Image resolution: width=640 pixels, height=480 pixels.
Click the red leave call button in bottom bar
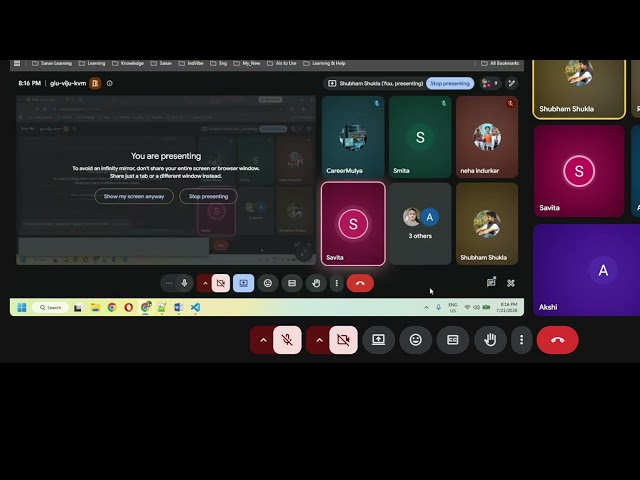[x=557, y=340]
